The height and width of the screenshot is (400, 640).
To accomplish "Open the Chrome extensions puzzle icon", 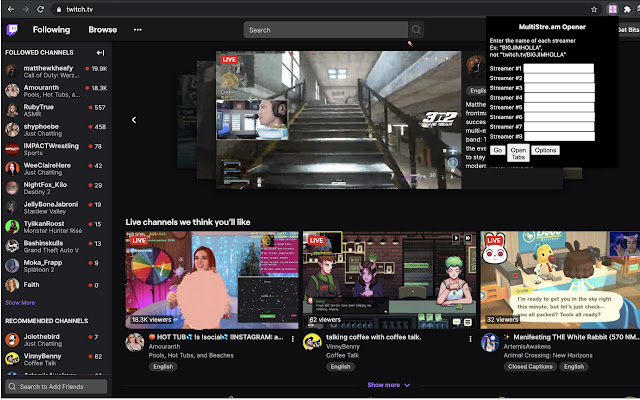I will click(x=627, y=9).
